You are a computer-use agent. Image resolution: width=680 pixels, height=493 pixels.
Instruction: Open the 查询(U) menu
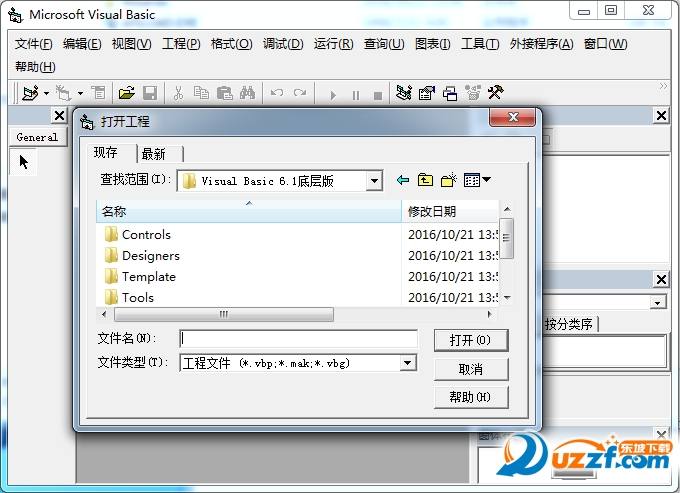[x=384, y=44]
